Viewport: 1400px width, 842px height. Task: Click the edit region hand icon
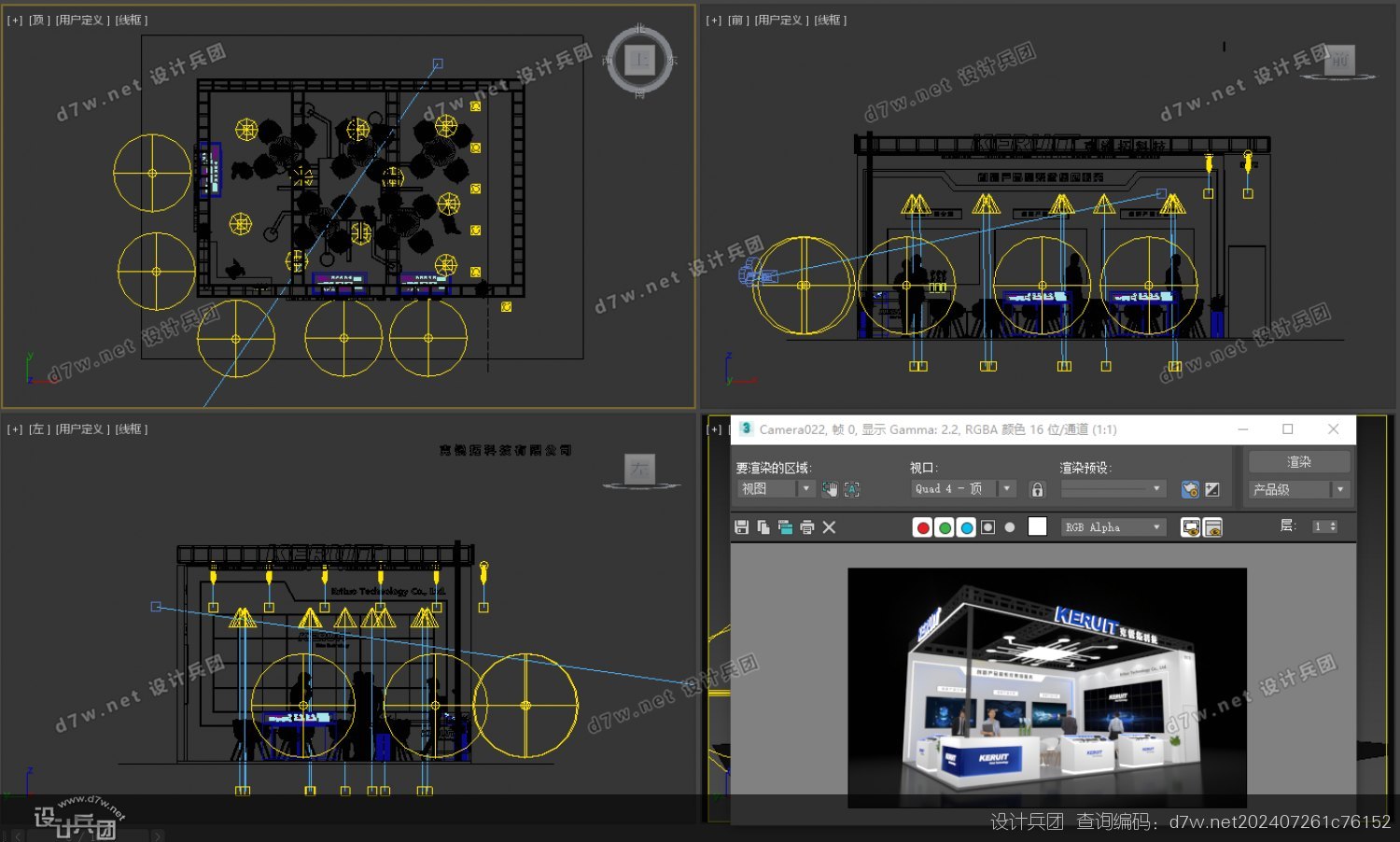click(x=830, y=489)
